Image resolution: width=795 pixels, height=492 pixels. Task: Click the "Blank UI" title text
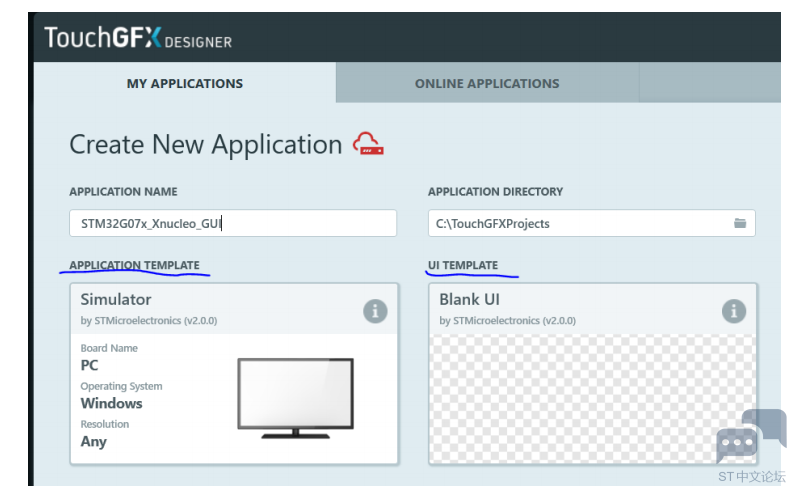coord(469,299)
